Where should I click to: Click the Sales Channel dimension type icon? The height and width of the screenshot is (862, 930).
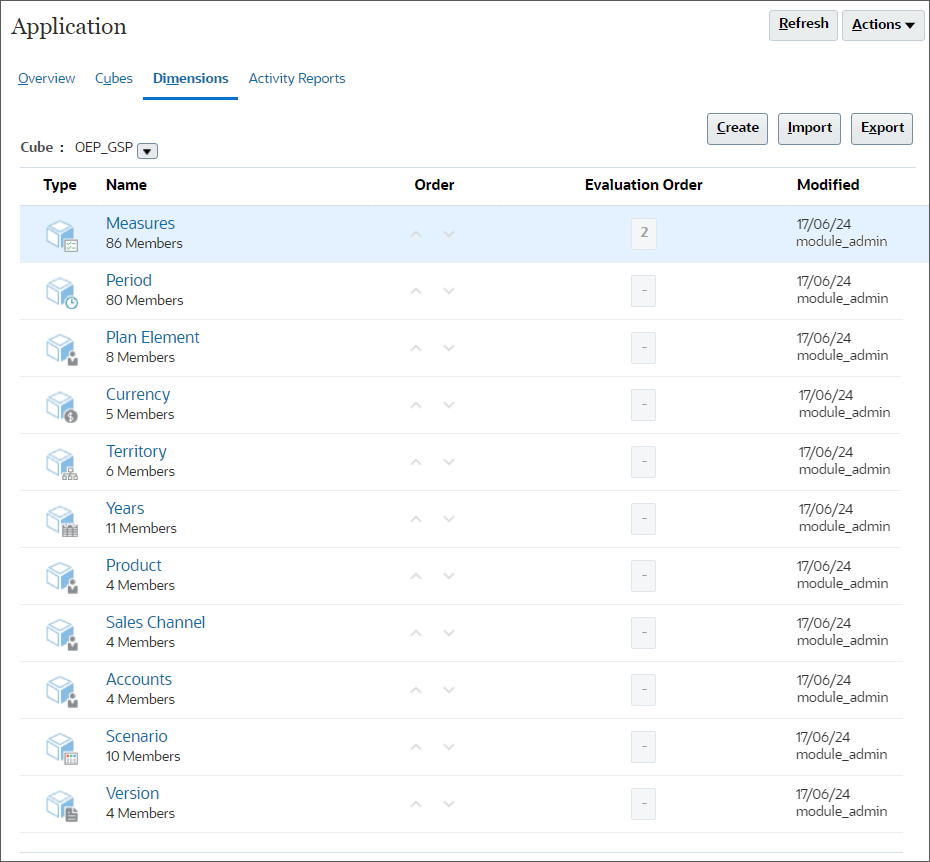point(61,632)
